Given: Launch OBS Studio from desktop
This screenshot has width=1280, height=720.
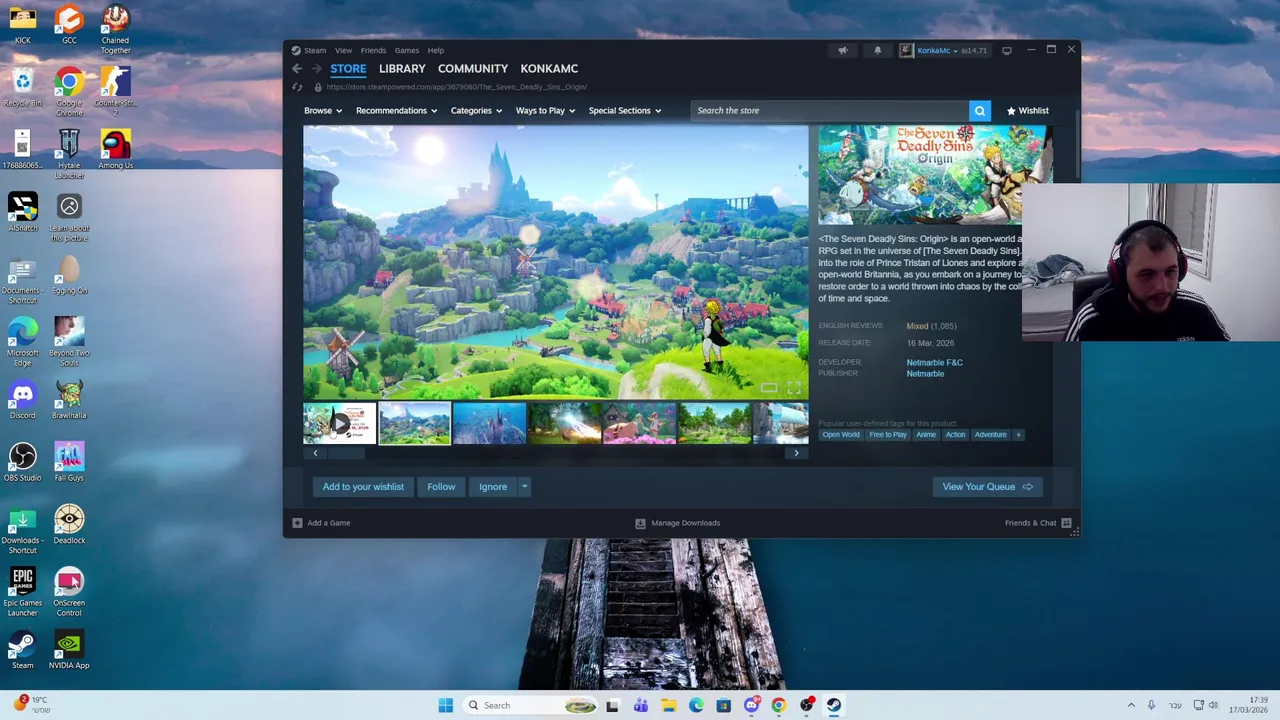Looking at the screenshot, I should (x=22, y=462).
